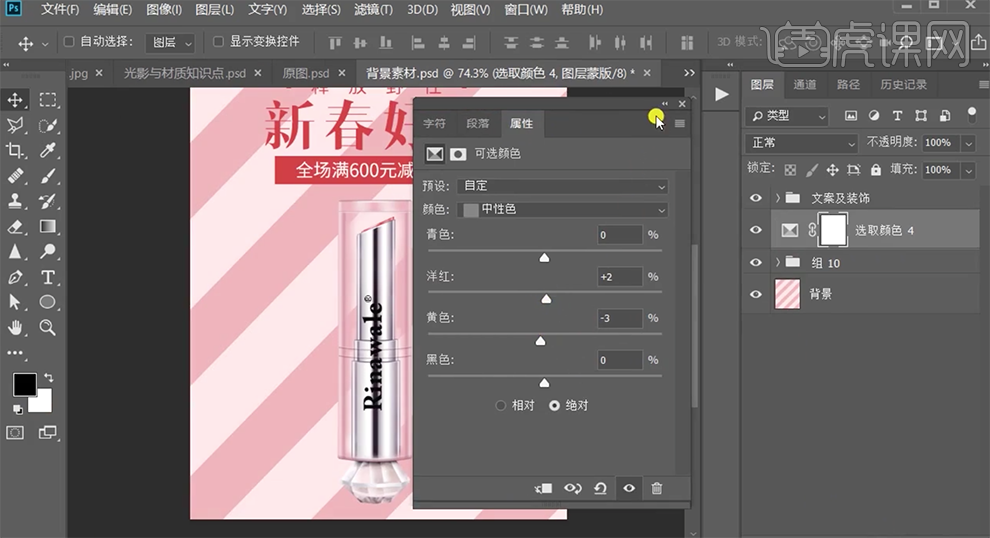The width and height of the screenshot is (990, 538).
Task: Swap foreground and background colors
Action: pyautogui.click(x=48, y=378)
